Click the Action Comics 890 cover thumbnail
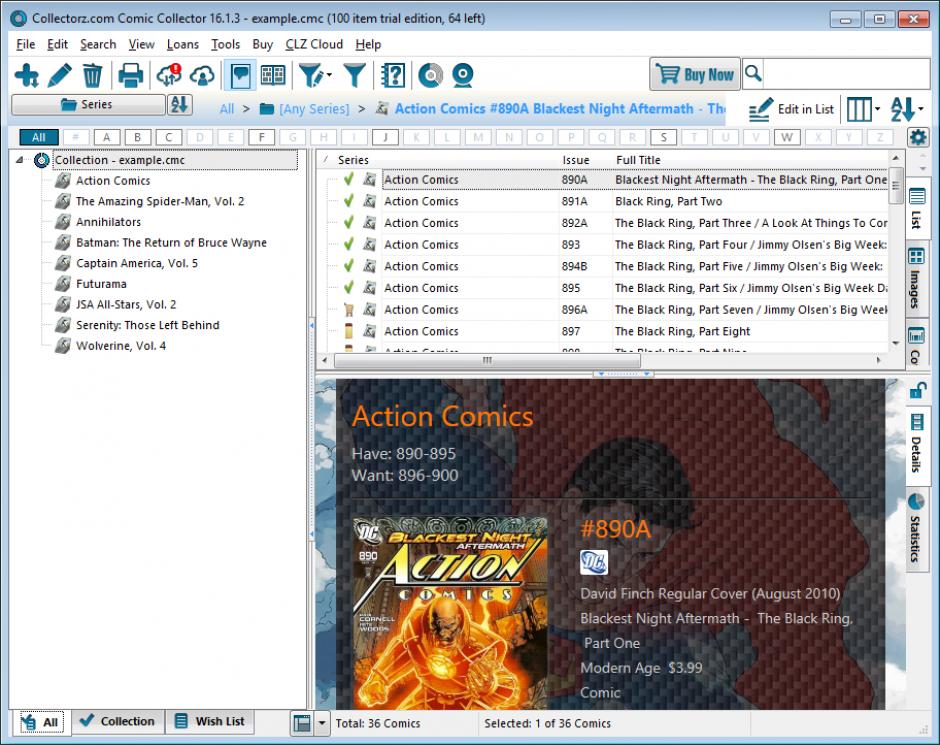This screenshot has height=745, width=940. pyautogui.click(x=450, y=613)
